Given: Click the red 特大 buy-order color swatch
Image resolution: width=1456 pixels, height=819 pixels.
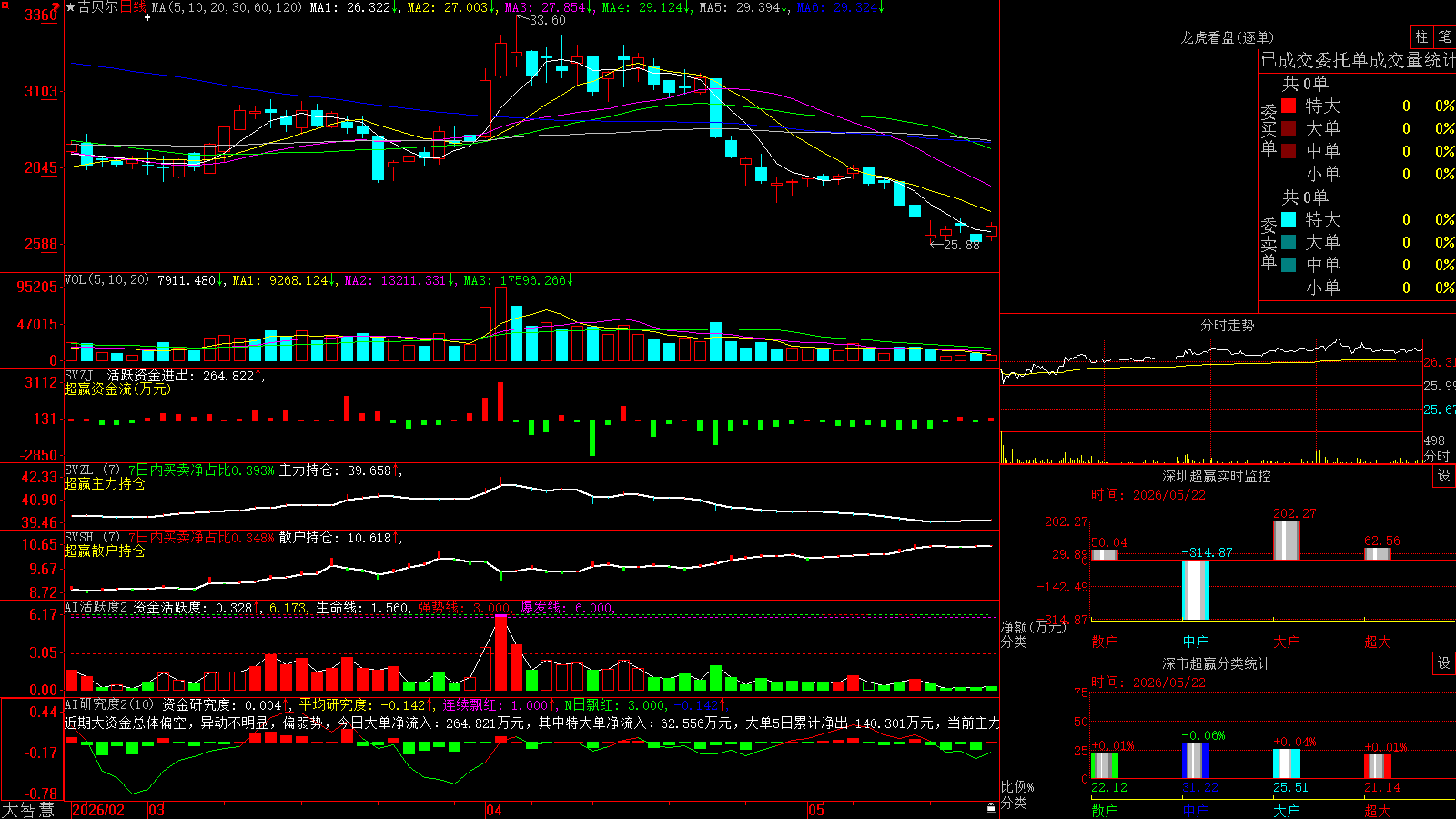Looking at the screenshot, I should point(1289,106).
